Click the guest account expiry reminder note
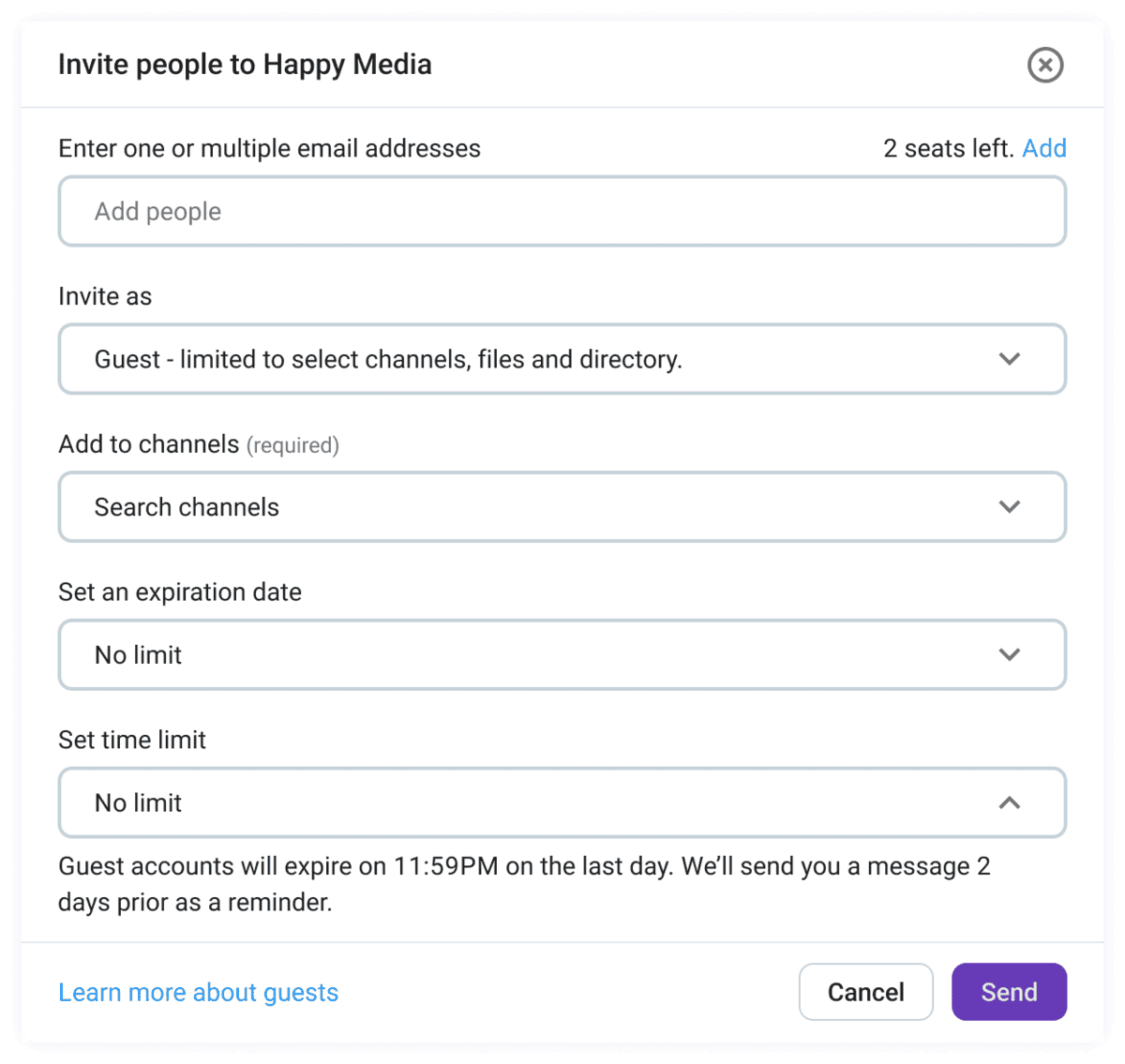Image resolution: width=1125 pixels, height=1064 pixels. click(x=524, y=884)
